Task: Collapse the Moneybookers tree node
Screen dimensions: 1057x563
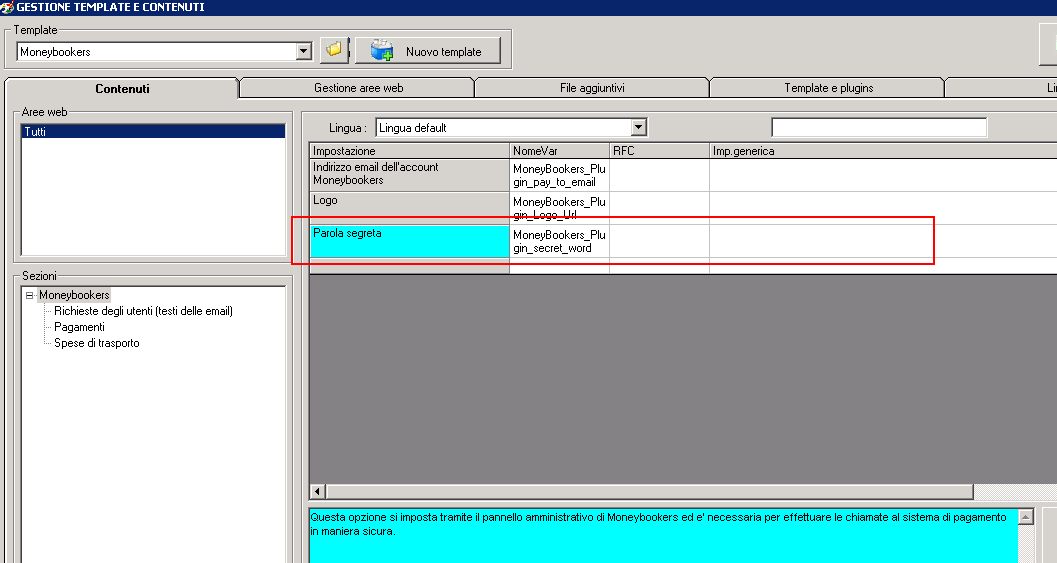Action: (x=30, y=295)
